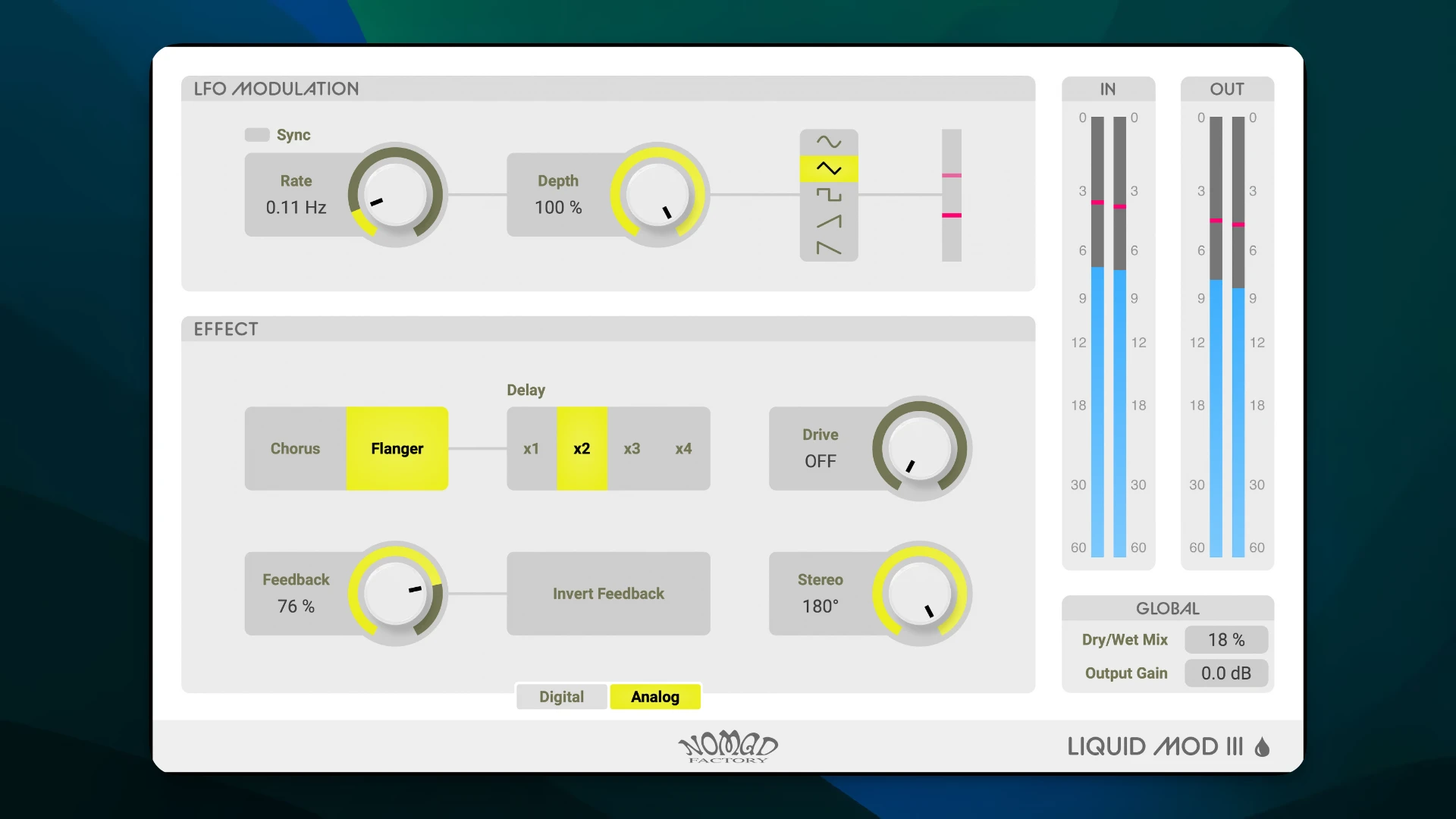Click the Feedback value 76 %
Screen dimensions: 1456x819
click(296, 606)
